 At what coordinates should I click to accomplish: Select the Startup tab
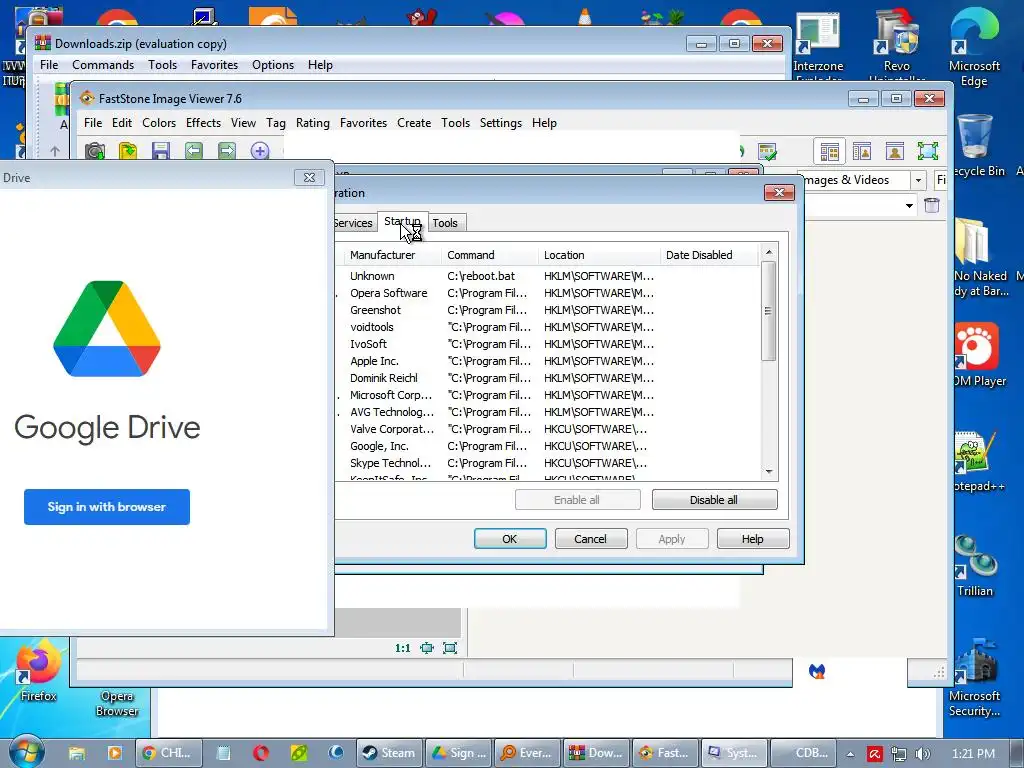click(402, 221)
